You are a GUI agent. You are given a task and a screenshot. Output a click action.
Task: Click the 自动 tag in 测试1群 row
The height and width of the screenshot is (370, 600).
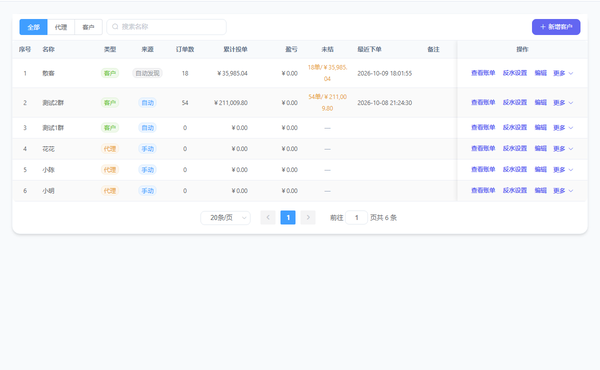click(x=147, y=127)
